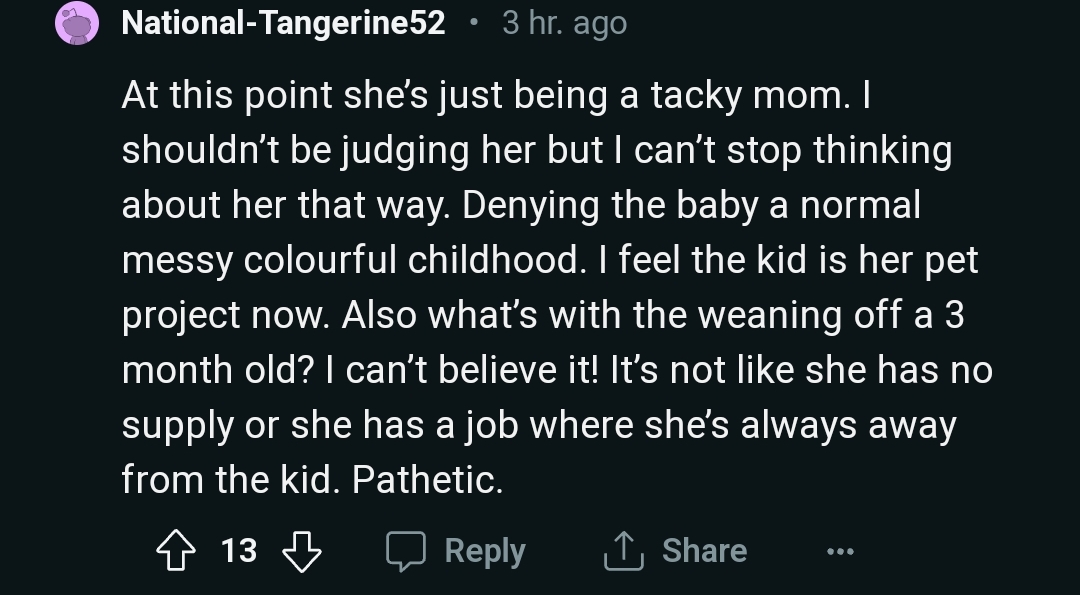The width and height of the screenshot is (1080, 595).
Task: Downvote this comment
Action: click(x=302, y=551)
